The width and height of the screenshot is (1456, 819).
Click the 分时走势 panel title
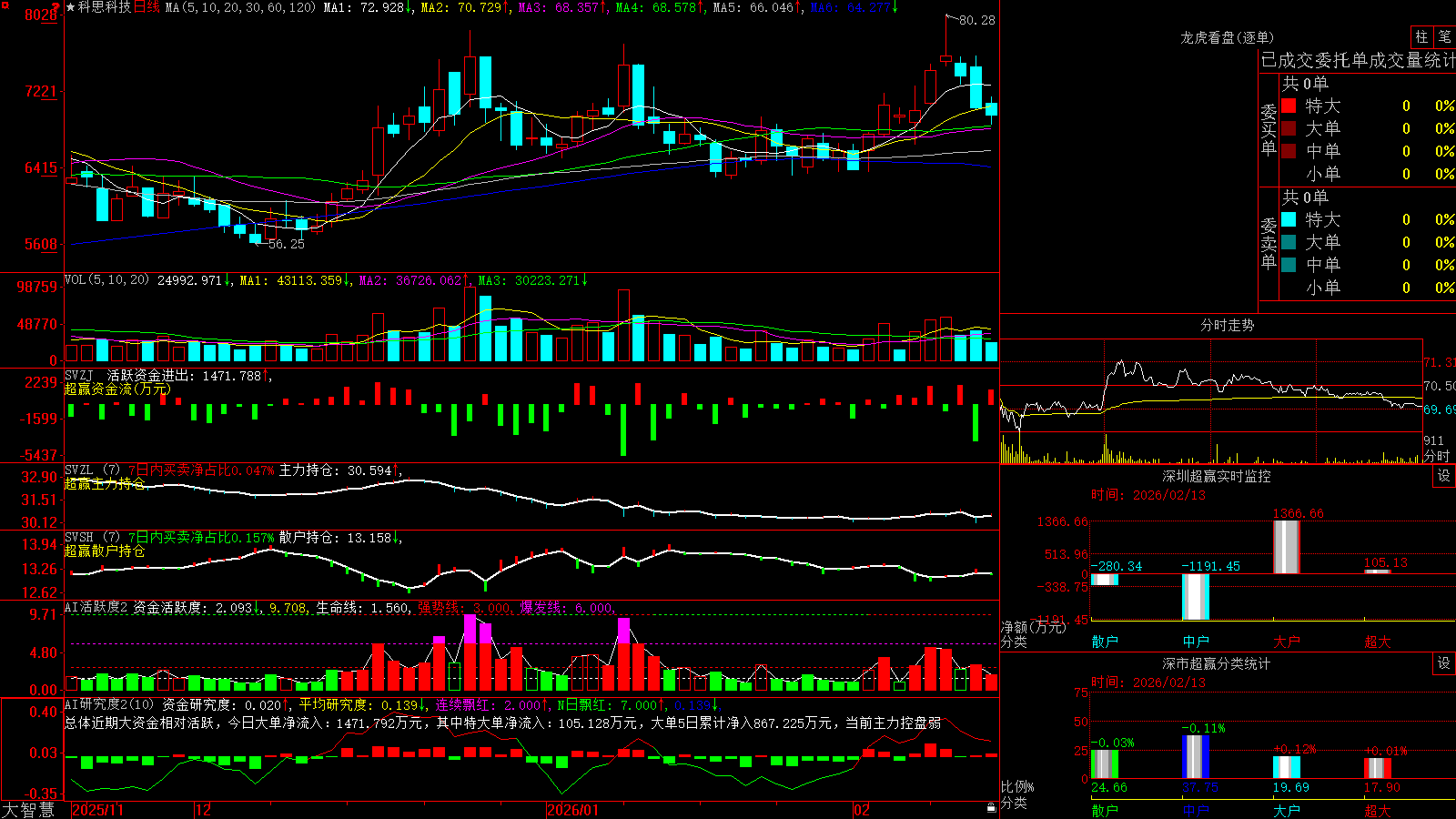[1227, 325]
